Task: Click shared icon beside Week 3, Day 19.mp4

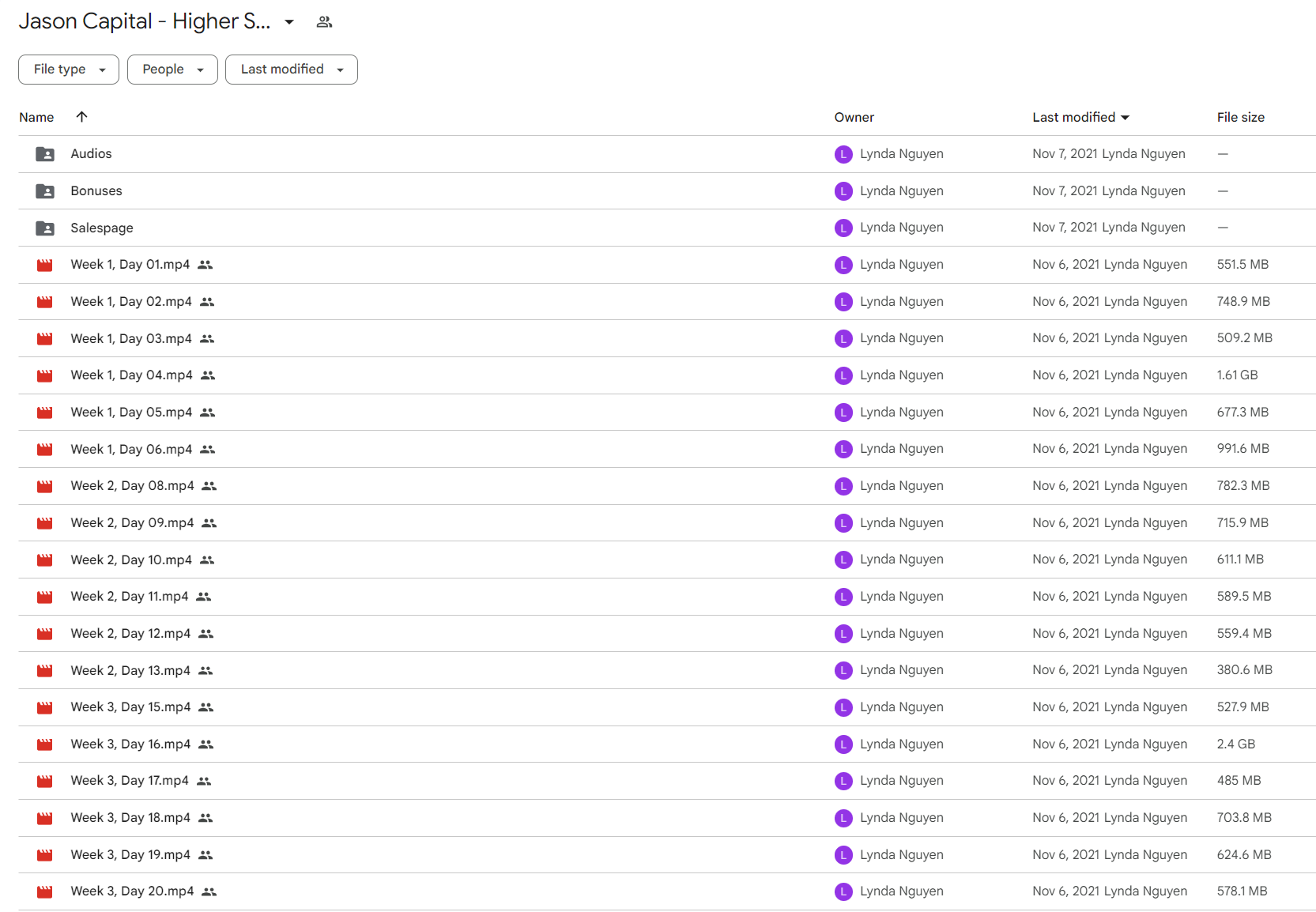Action: [206, 855]
